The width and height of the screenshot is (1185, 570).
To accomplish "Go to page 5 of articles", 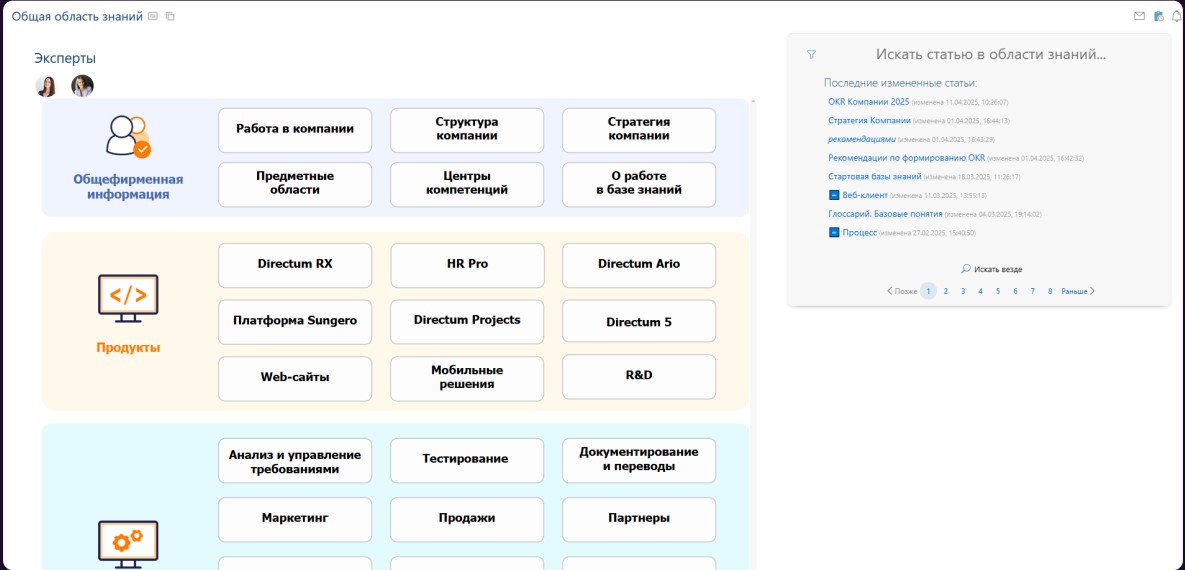I will click(x=998, y=291).
